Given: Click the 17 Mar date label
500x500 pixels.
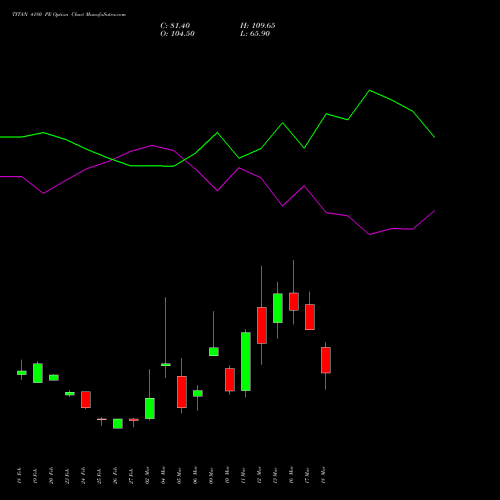Looking at the screenshot, I should [307, 476].
